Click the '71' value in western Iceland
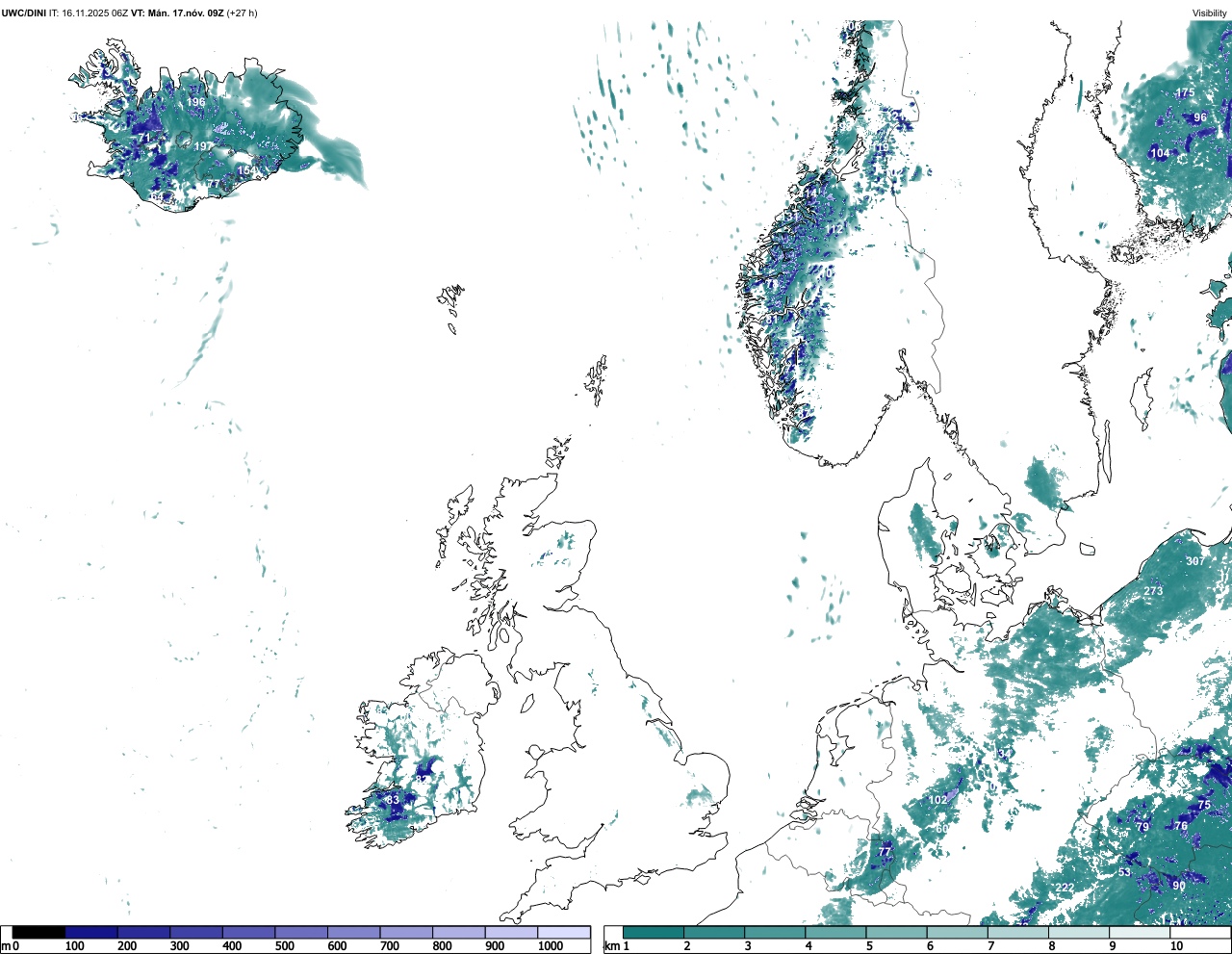The height and width of the screenshot is (954, 1232). point(144,138)
